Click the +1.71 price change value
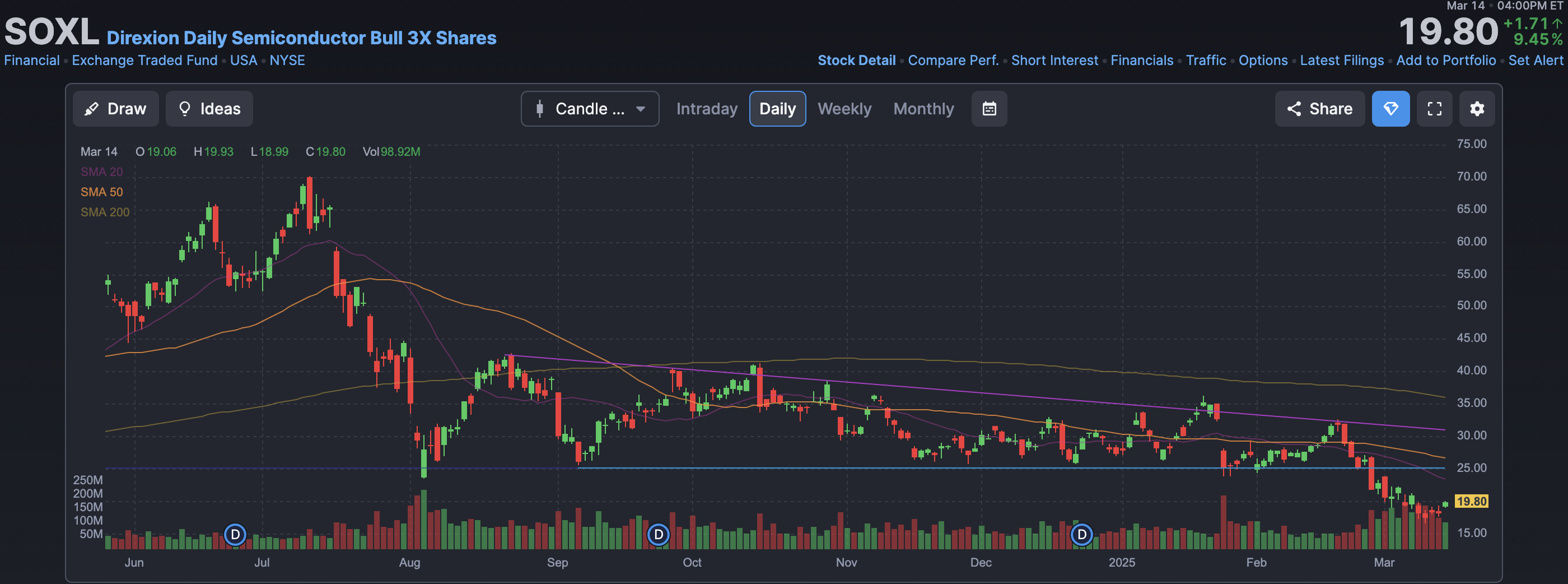The image size is (1568, 584). [x=1532, y=23]
